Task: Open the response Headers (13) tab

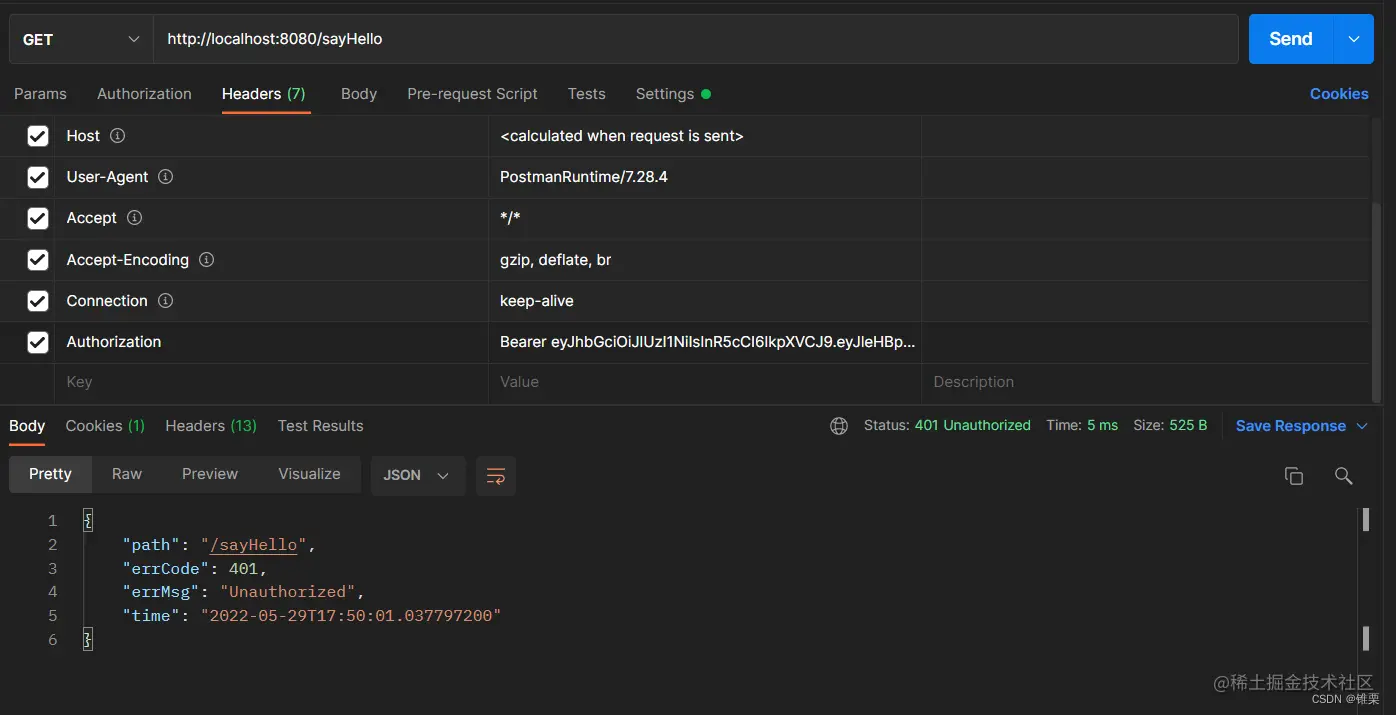Action: [211, 425]
